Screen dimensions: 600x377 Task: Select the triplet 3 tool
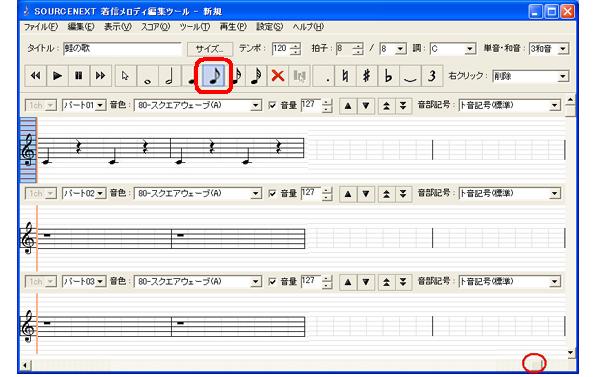[432, 76]
